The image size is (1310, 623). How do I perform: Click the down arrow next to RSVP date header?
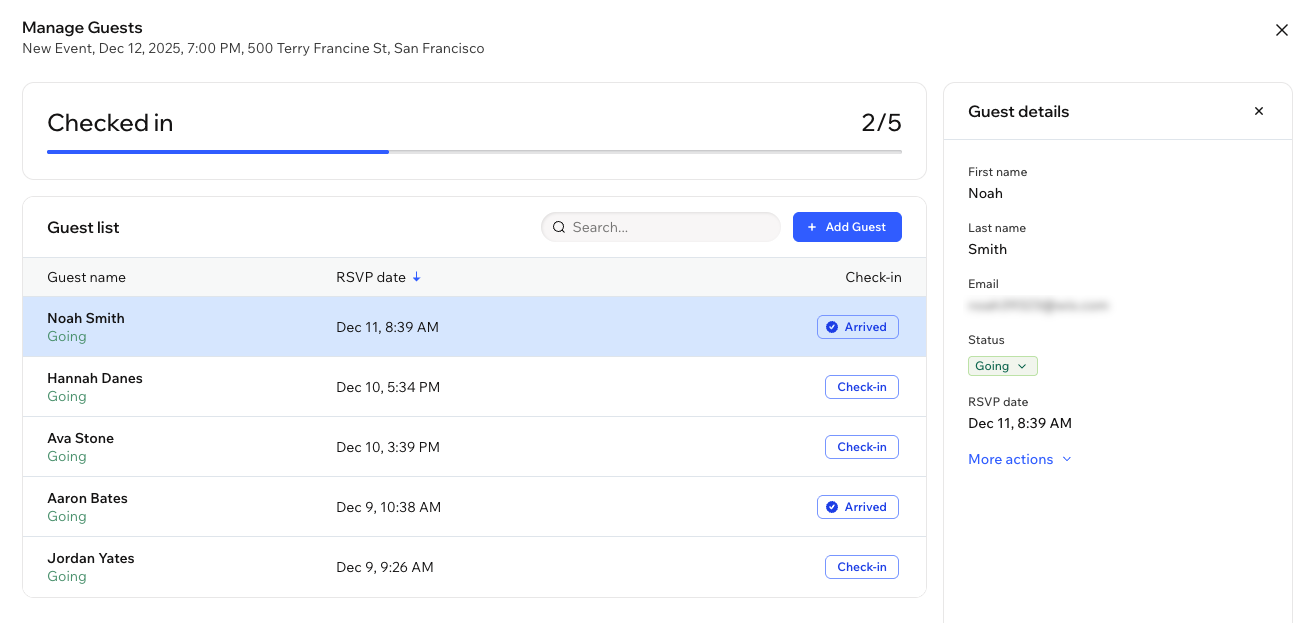(417, 277)
